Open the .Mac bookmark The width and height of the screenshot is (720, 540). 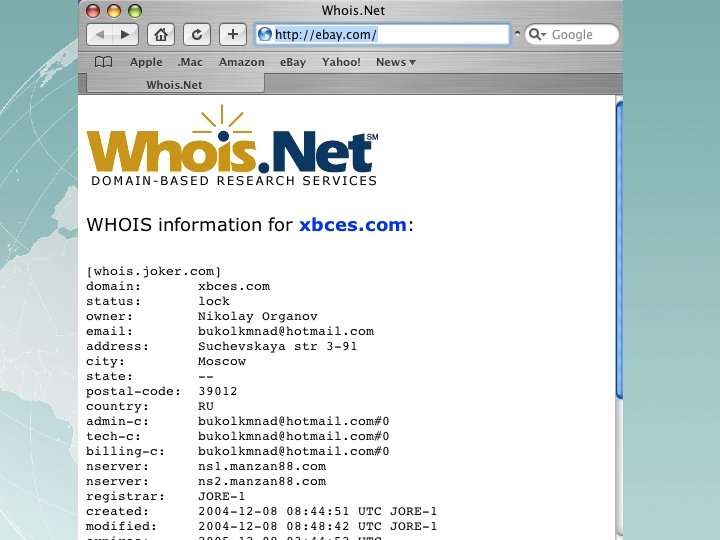[x=190, y=62]
